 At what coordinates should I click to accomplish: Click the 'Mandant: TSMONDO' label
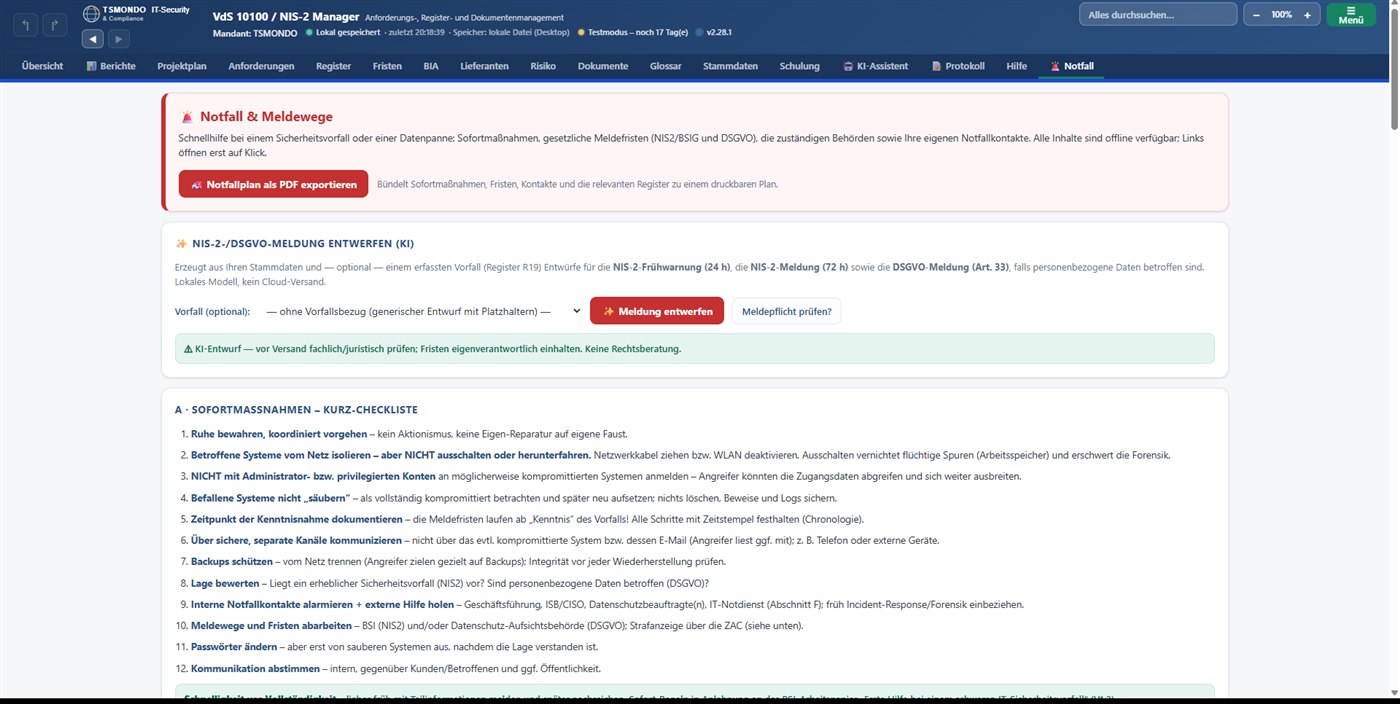click(255, 33)
